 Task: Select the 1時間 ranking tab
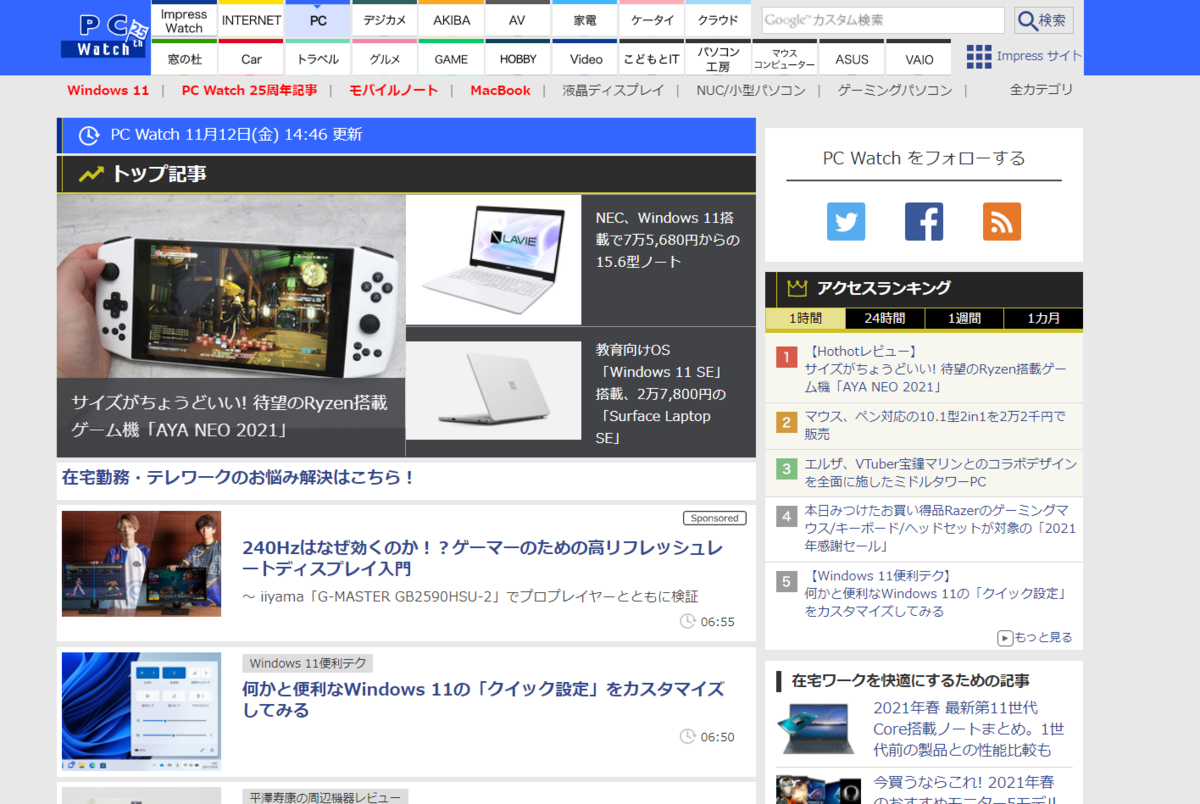pos(805,318)
